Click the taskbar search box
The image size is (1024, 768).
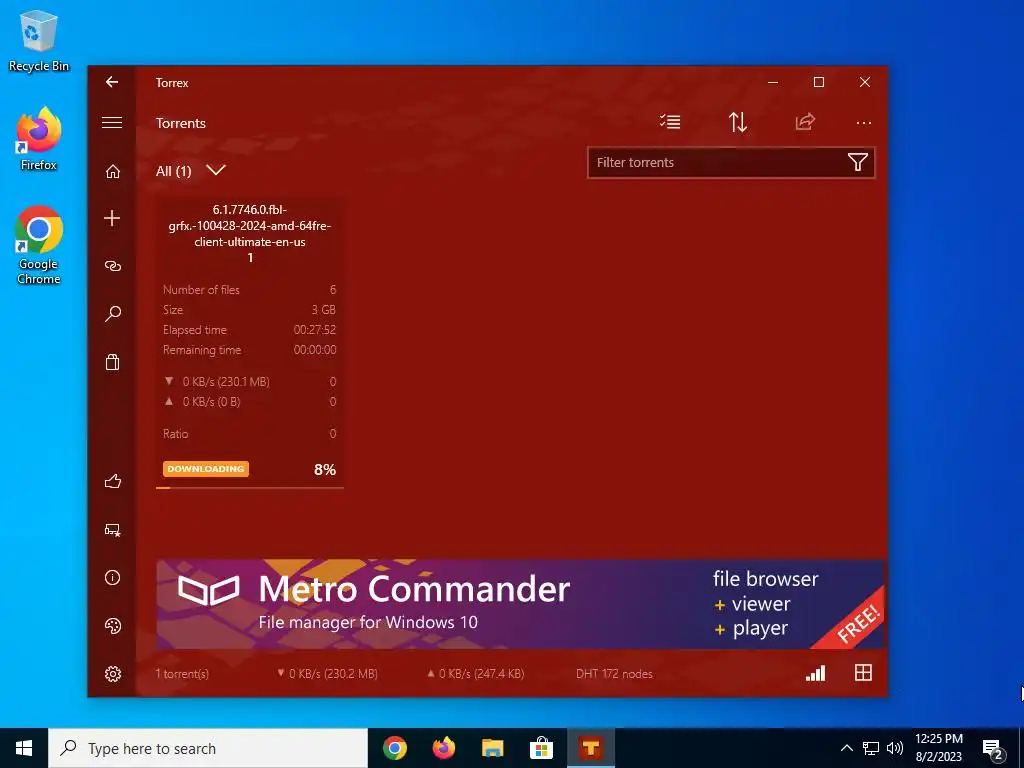[x=208, y=748]
